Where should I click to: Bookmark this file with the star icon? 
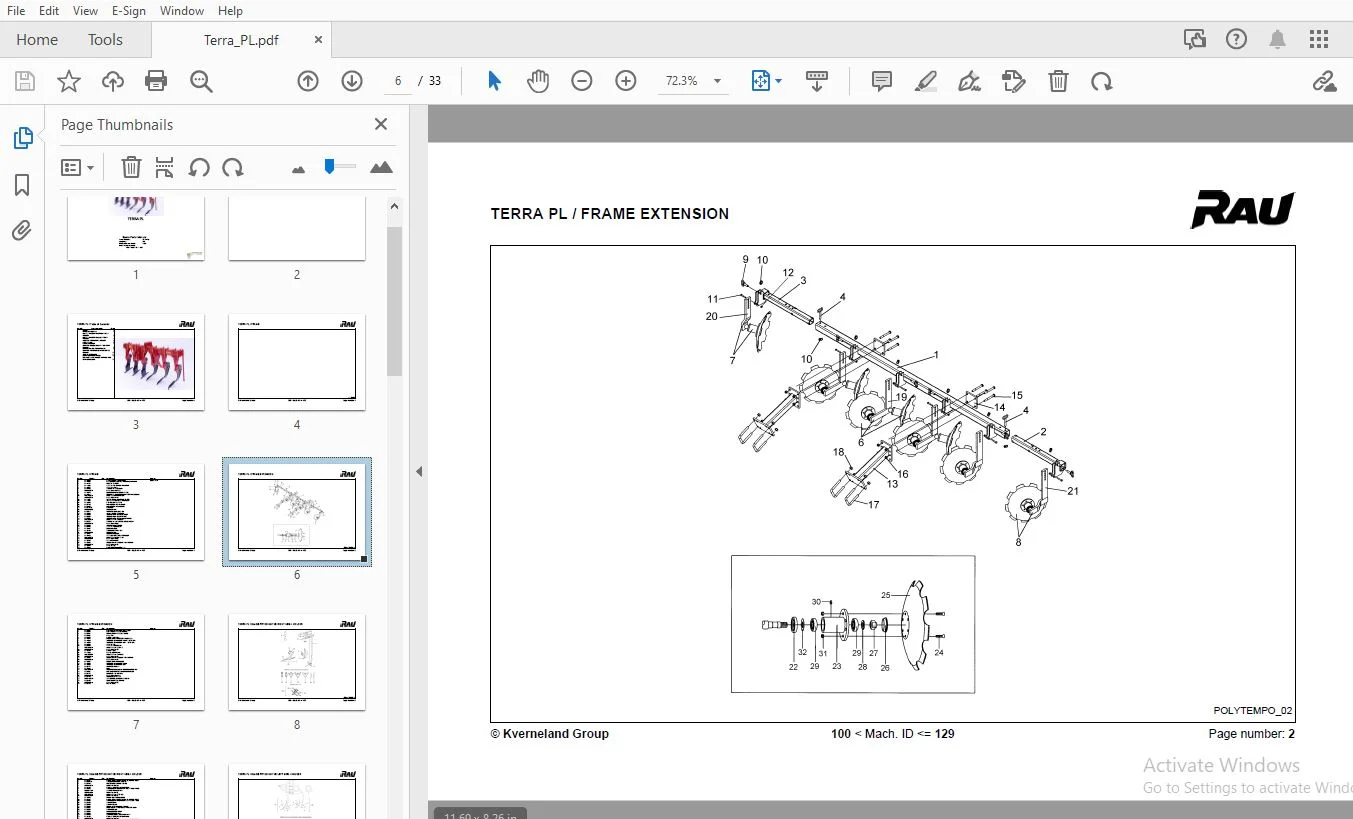[x=69, y=81]
